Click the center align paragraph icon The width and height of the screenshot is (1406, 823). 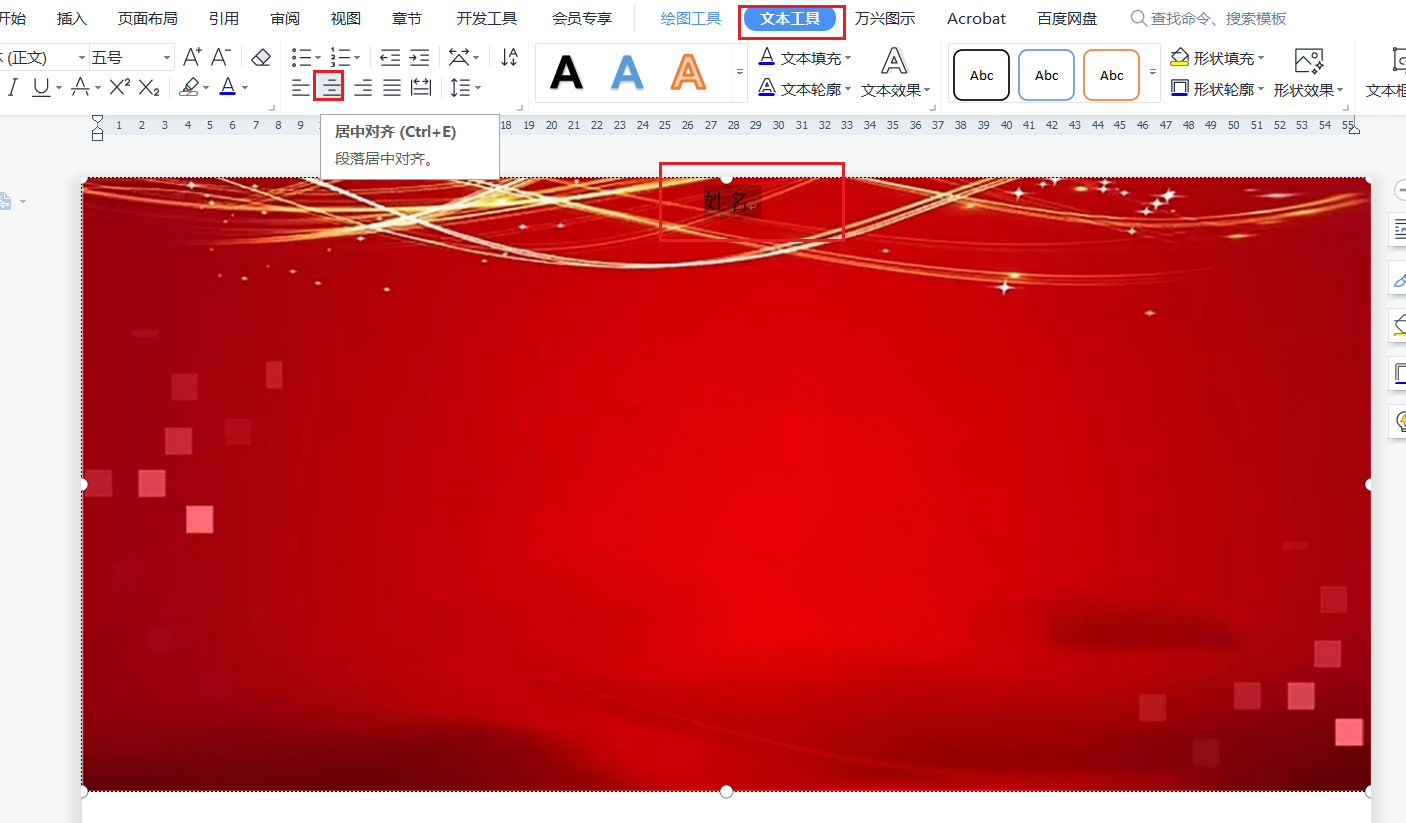pyautogui.click(x=330, y=88)
